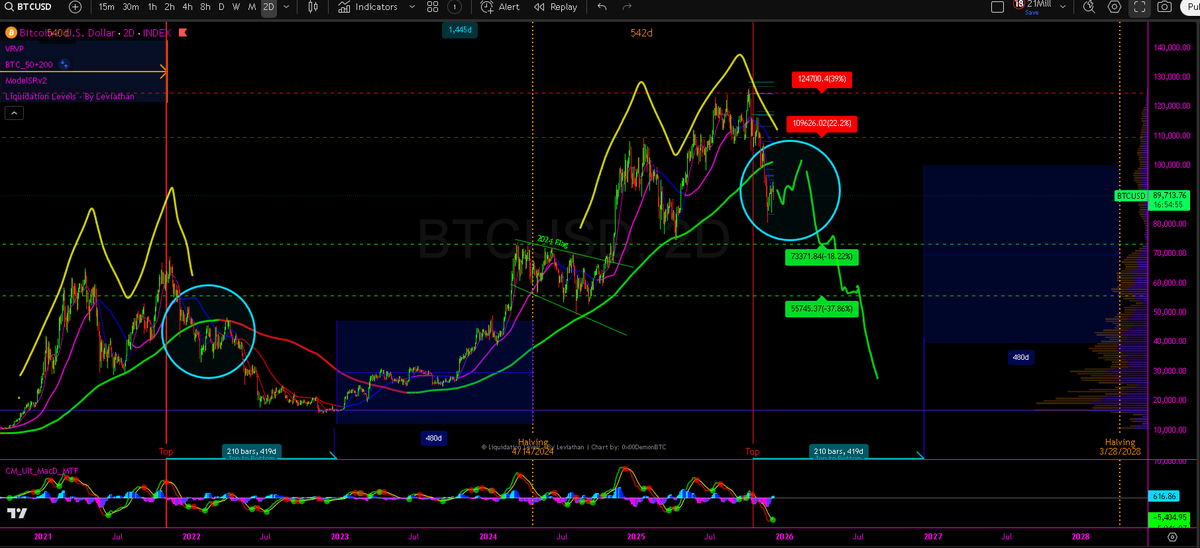Open chart settings hexagon icon
The image size is (1200, 548).
click(x=1115, y=7)
